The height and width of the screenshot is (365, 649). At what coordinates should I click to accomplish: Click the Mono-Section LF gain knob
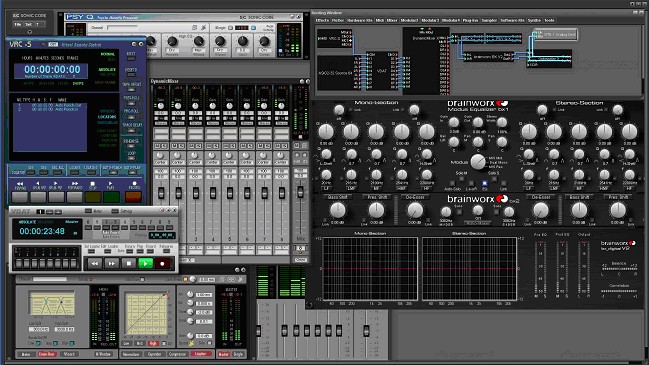click(326, 132)
